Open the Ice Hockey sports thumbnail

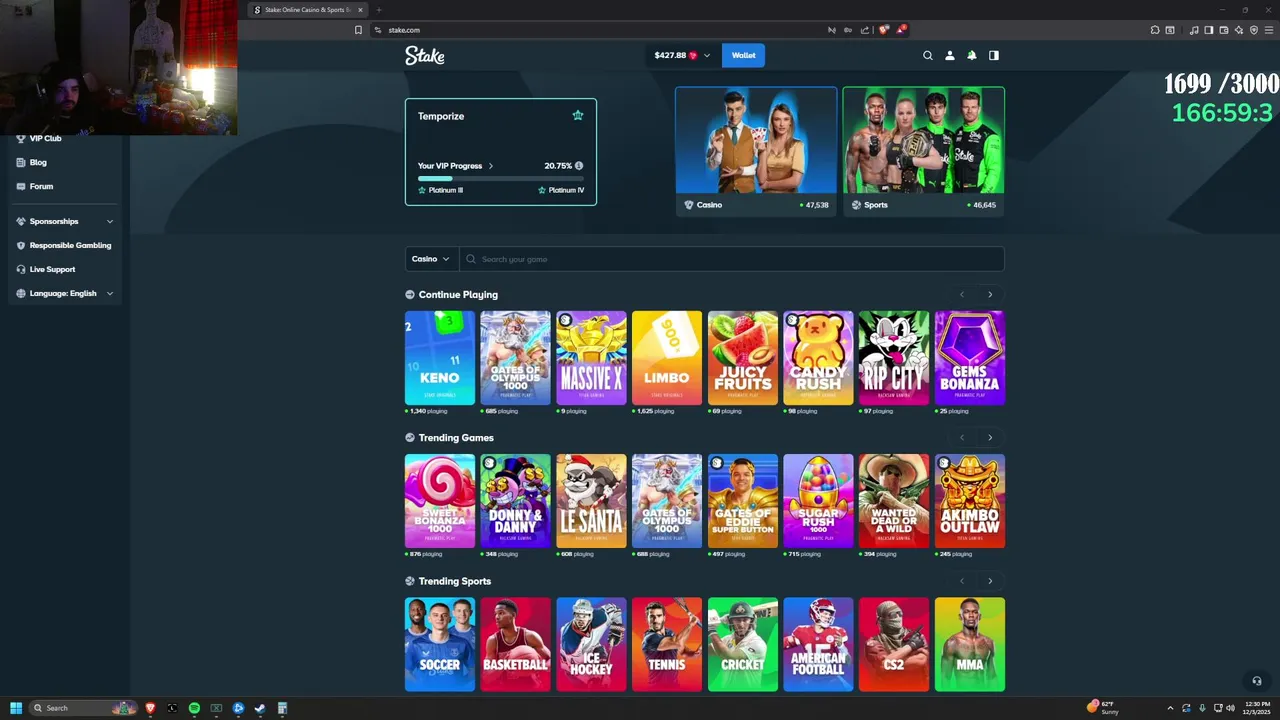click(x=591, y=645)
